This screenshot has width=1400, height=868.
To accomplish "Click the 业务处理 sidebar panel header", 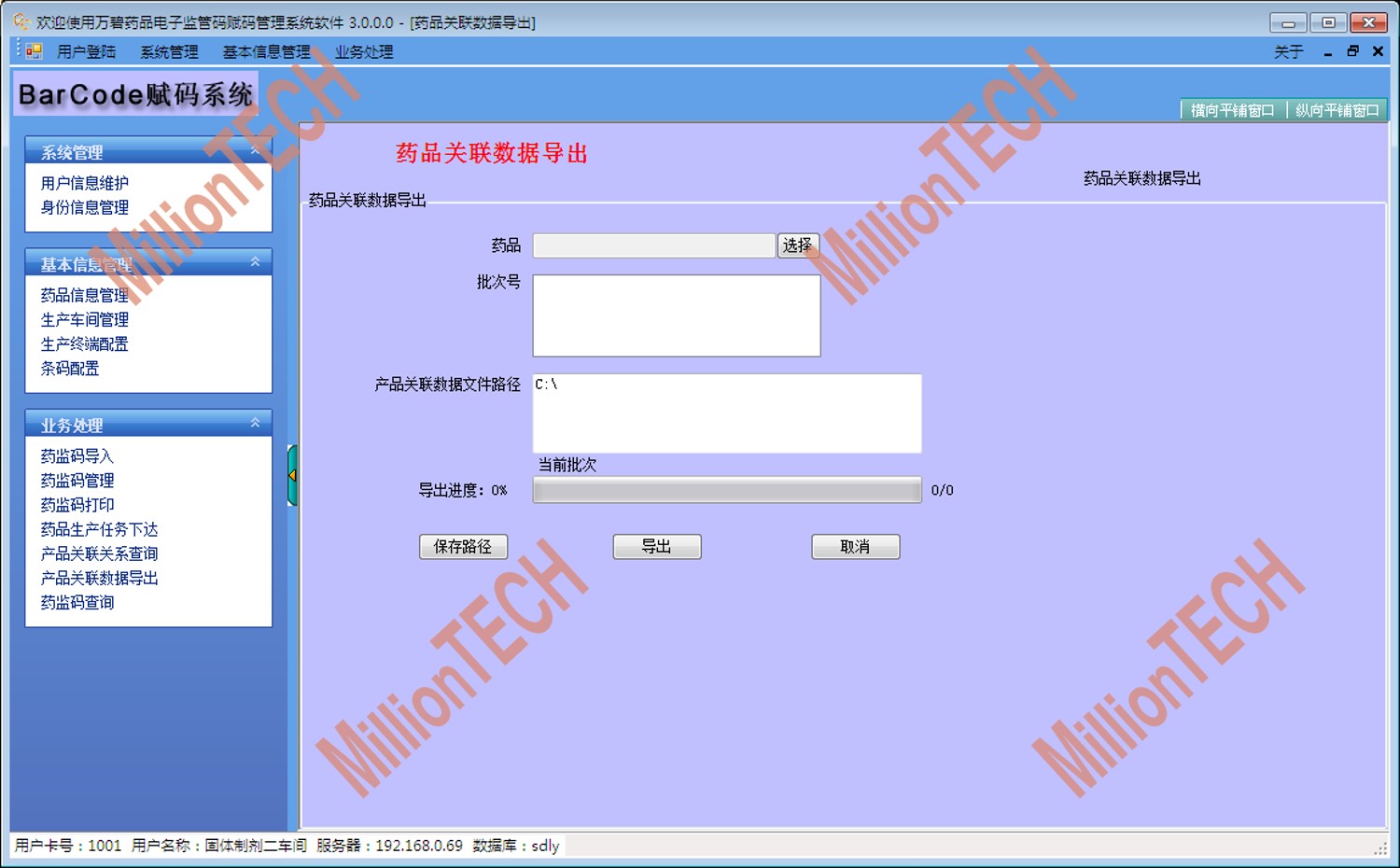I will click(x=148, y=424).
